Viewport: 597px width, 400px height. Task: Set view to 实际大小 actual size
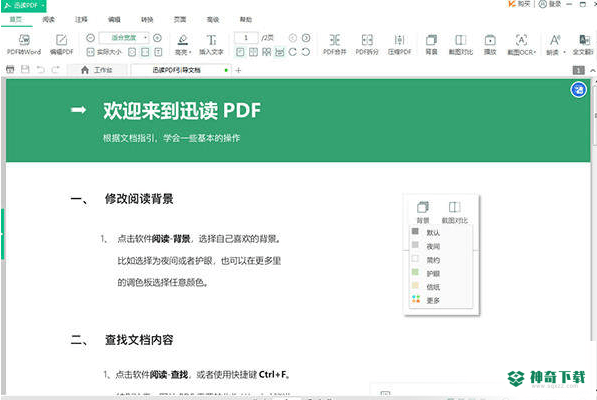click(104, 52)
